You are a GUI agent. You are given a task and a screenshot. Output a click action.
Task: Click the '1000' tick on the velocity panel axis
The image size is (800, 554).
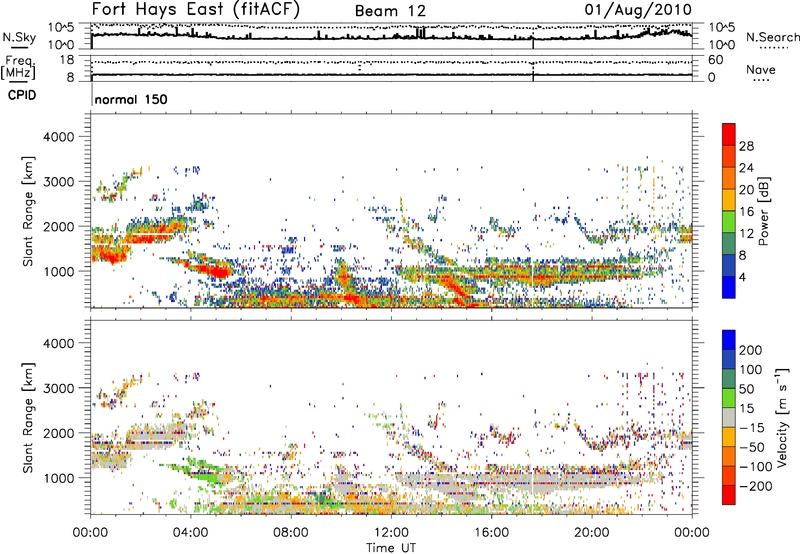[x=58, y=478]
